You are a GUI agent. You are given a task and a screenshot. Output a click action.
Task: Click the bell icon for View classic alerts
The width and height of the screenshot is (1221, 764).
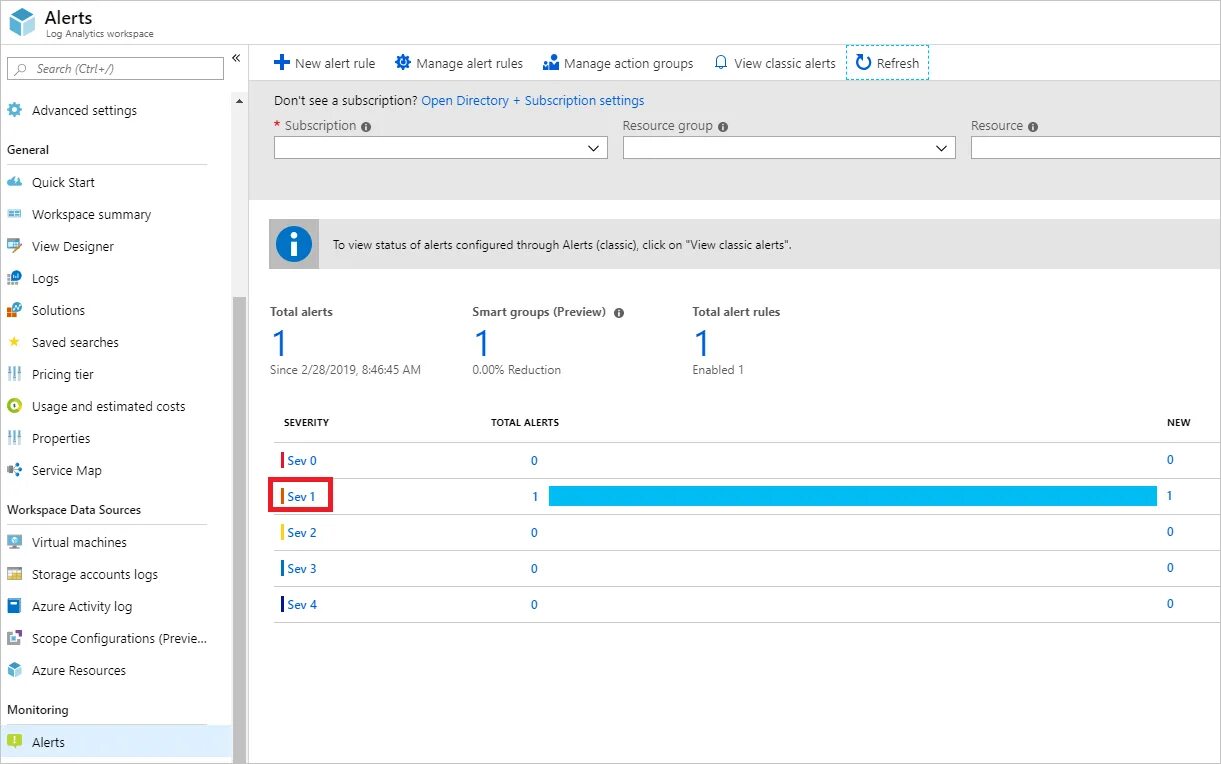[x=721, y=62]
